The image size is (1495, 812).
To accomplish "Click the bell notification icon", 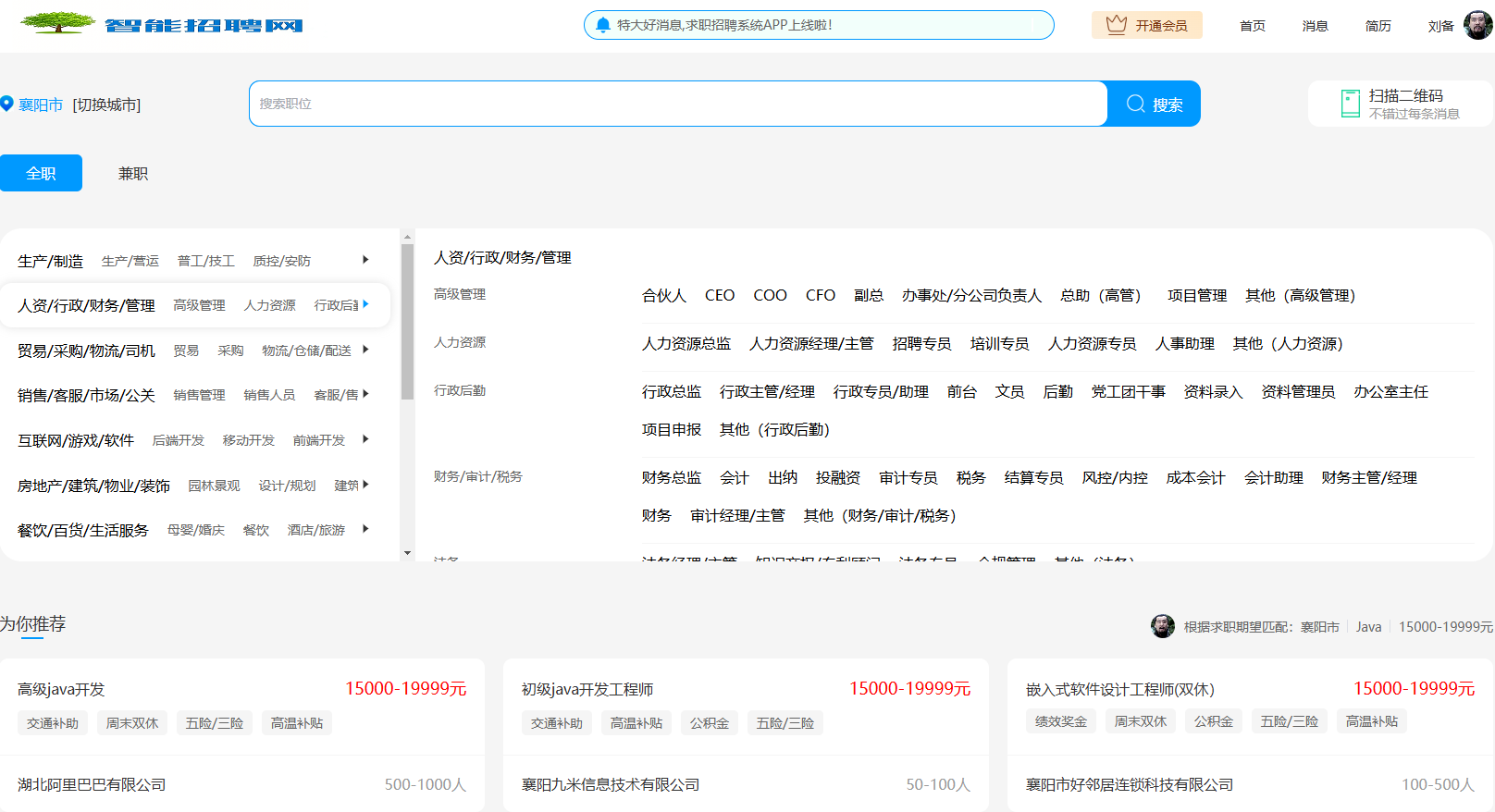I will pyautogui.click(x=603, y=25).
